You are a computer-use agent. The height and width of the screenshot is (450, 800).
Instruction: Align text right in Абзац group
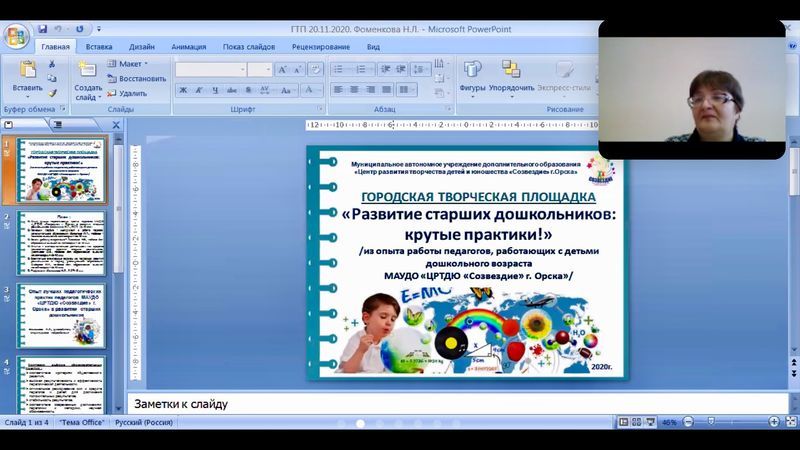point(370,90)
